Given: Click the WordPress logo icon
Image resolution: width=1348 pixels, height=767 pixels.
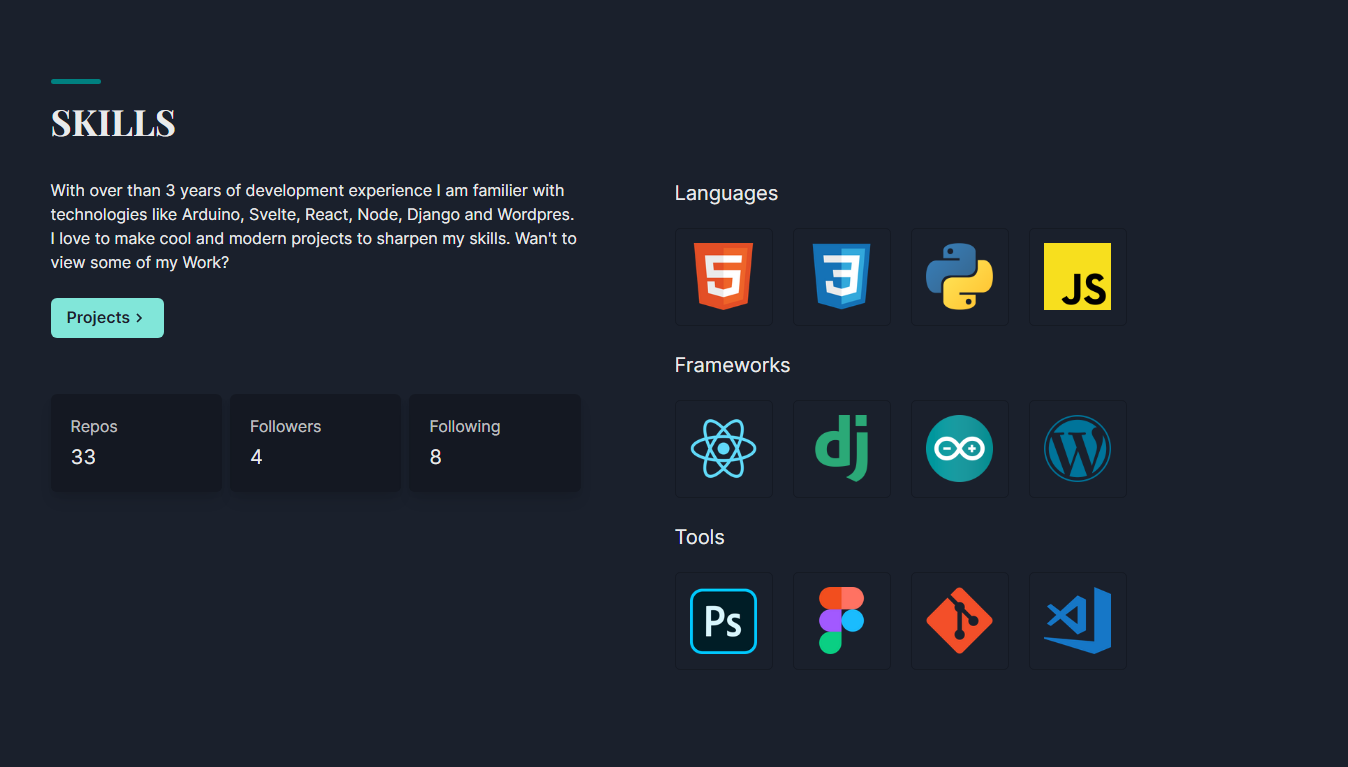Looking at the screenshot, I should pos(1078,449).
